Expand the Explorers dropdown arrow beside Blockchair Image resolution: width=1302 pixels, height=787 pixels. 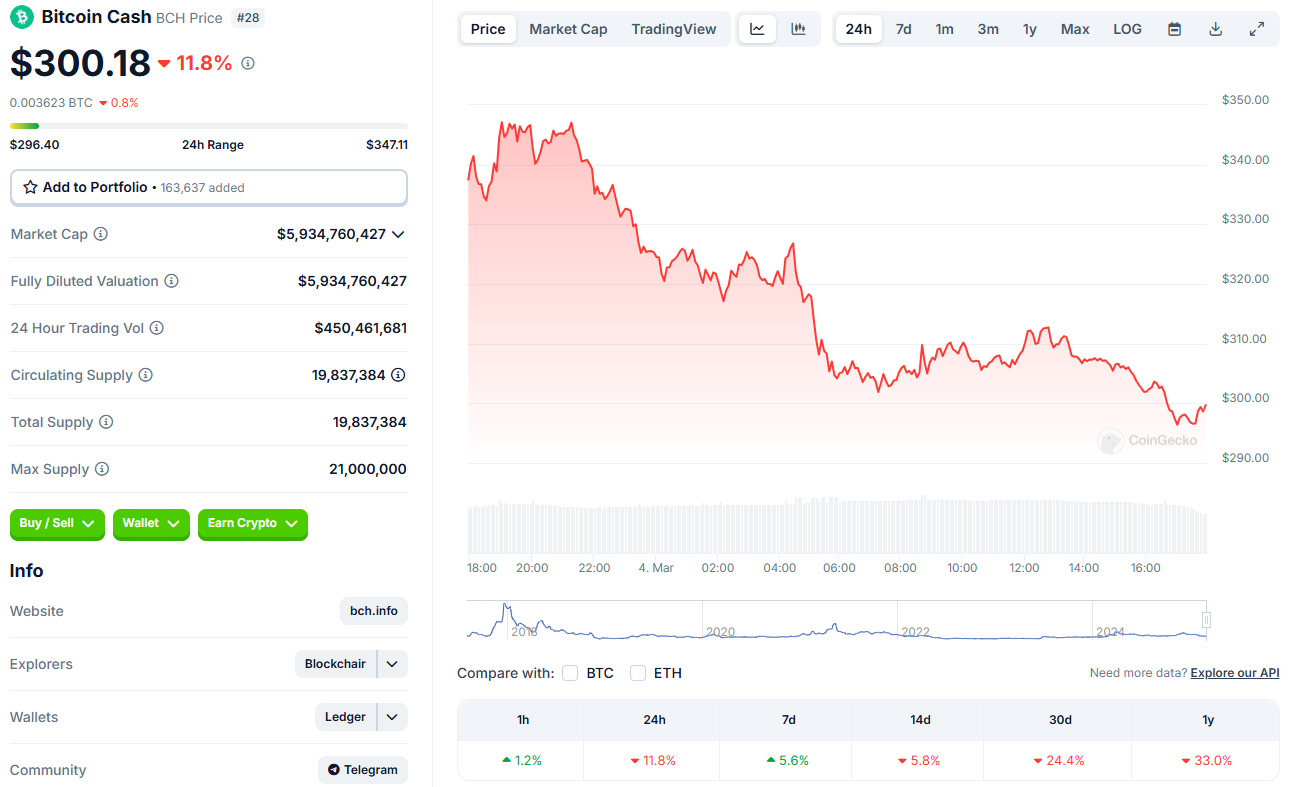[392, 664]
